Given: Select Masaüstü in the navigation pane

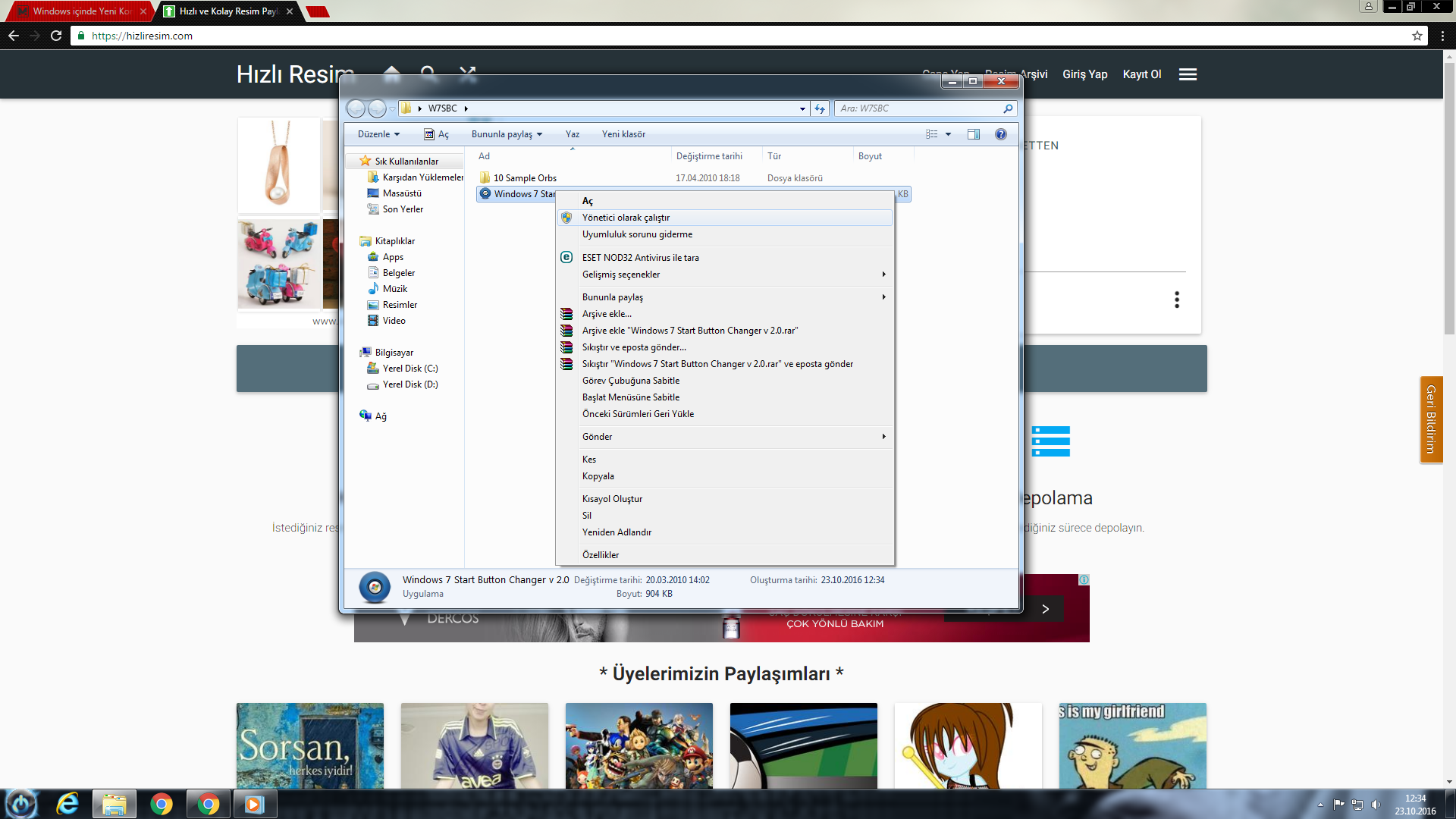Looking at the screenshot, I should 402,193.
